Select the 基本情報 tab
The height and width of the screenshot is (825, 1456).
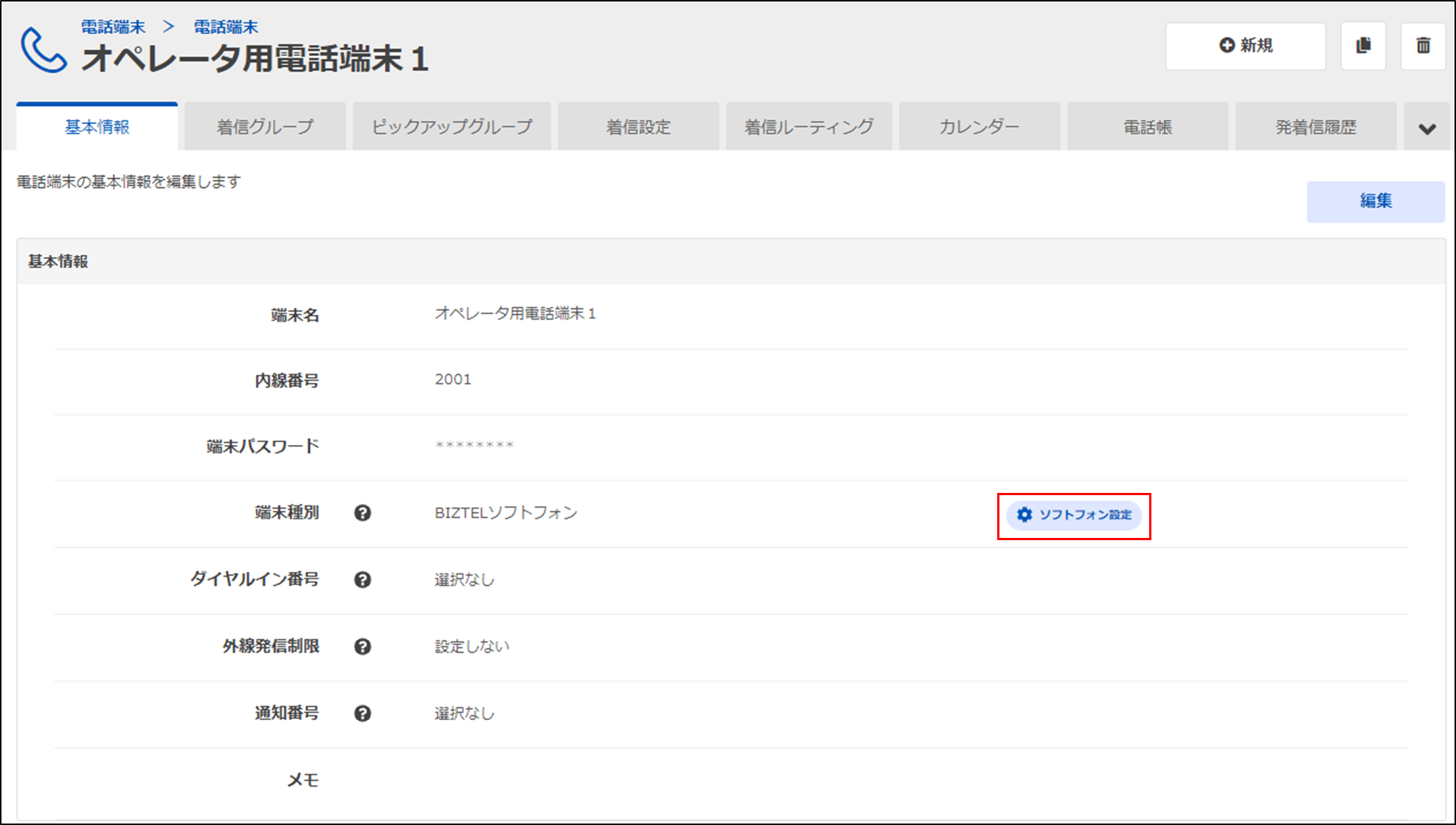coord(97,127)
